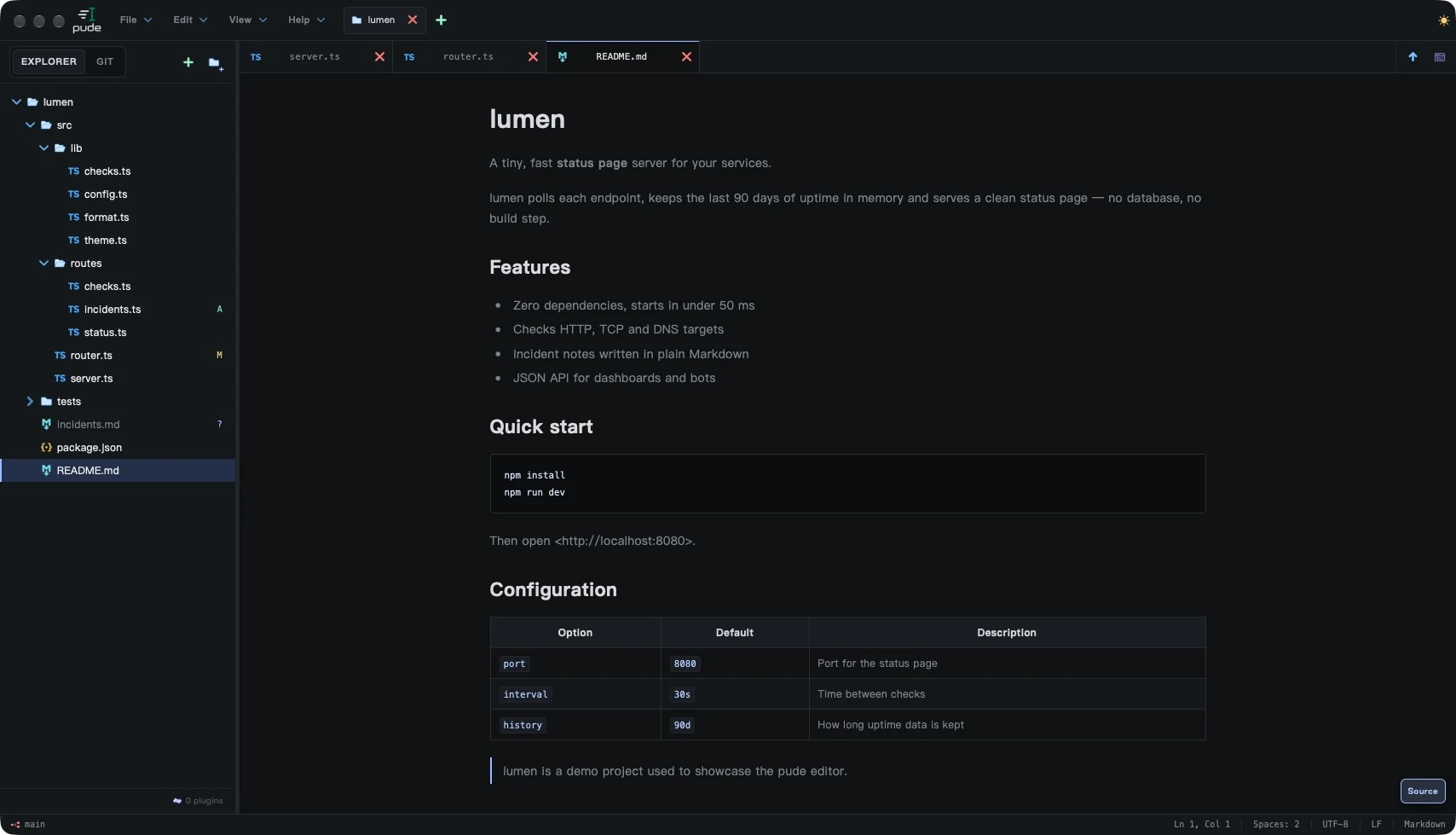Image resolution: width=1456 pixels, height=835 pixels.
Task: Click the markdown icon beside README.md in tree
Action: click(x=46, y=471)
